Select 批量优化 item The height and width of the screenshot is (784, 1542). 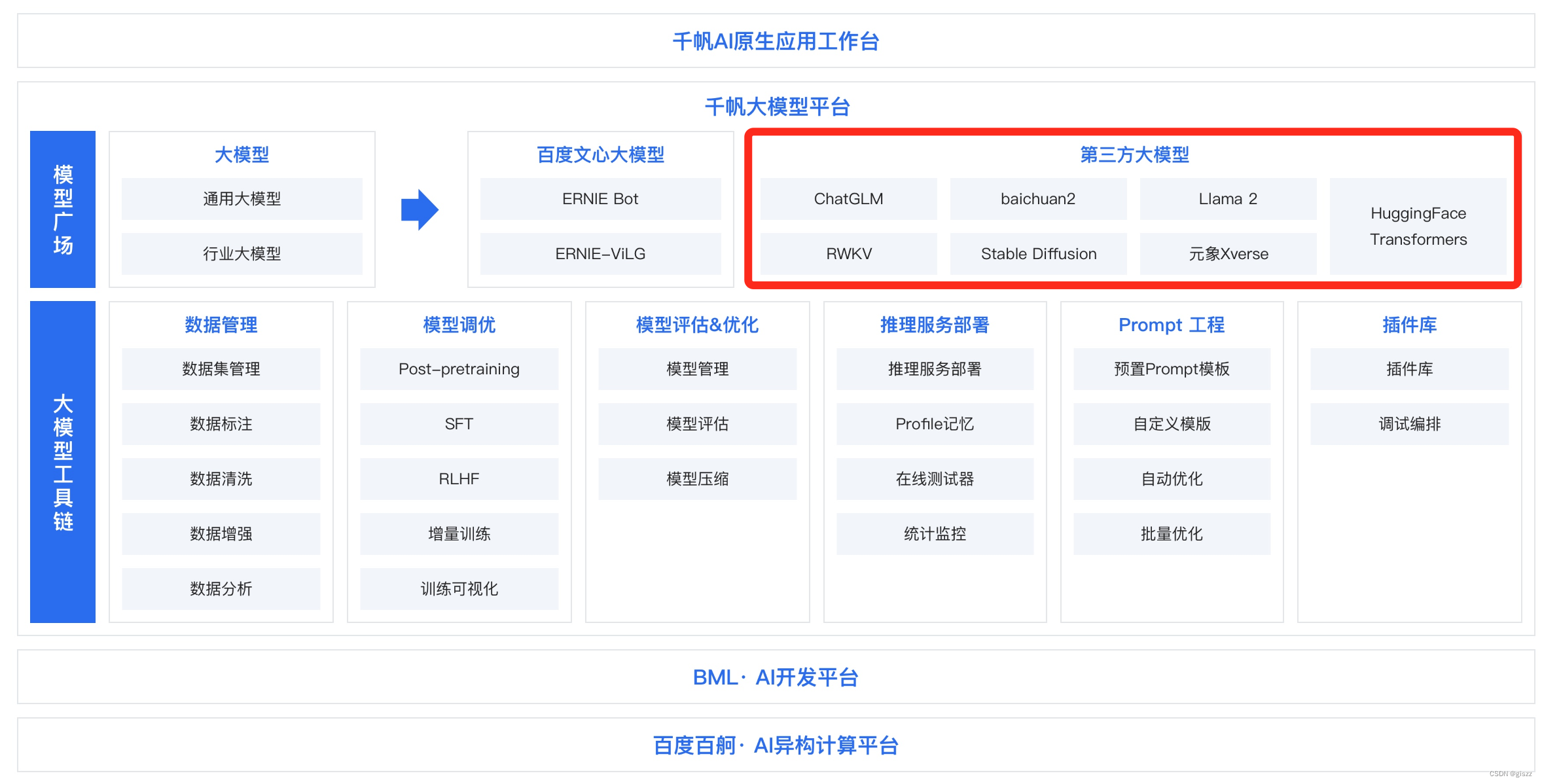(x=1172, y=534)
